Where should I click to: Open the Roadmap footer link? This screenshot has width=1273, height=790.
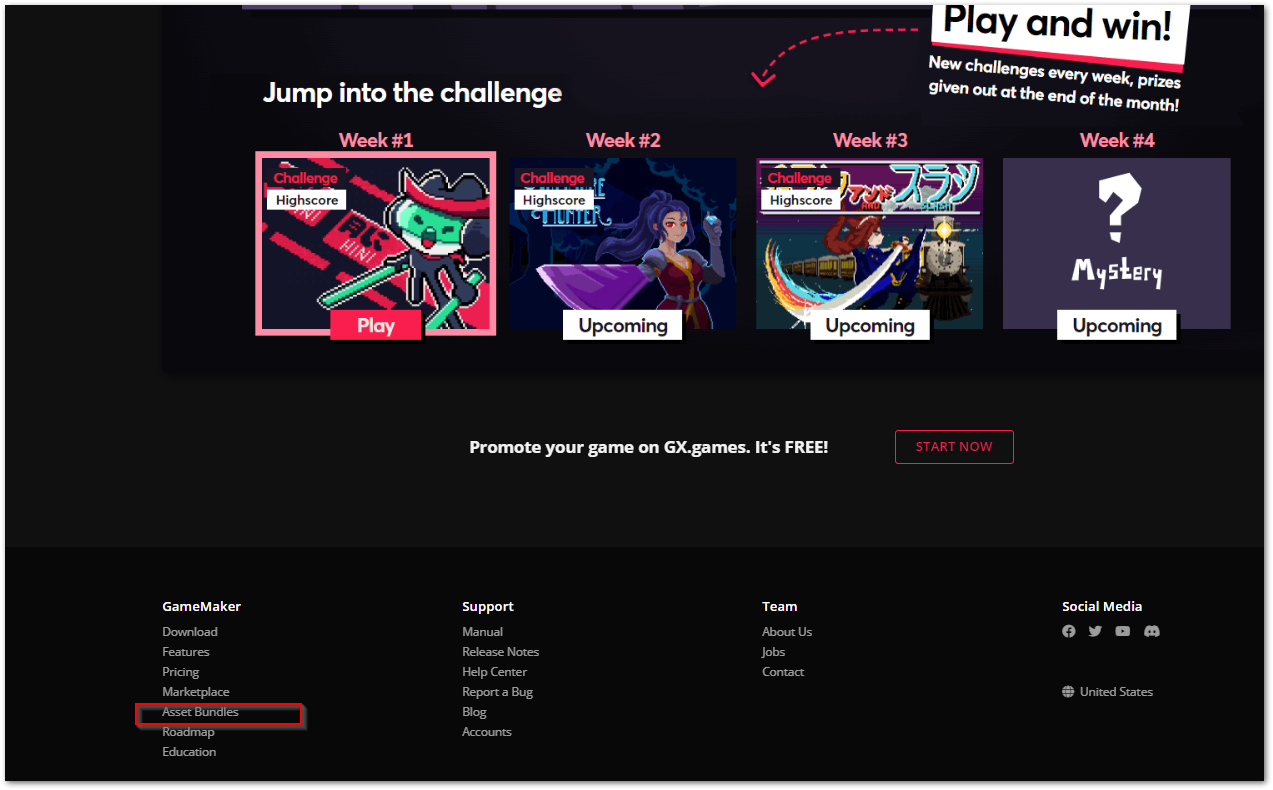pyautogui.click(x=189, y=732)
